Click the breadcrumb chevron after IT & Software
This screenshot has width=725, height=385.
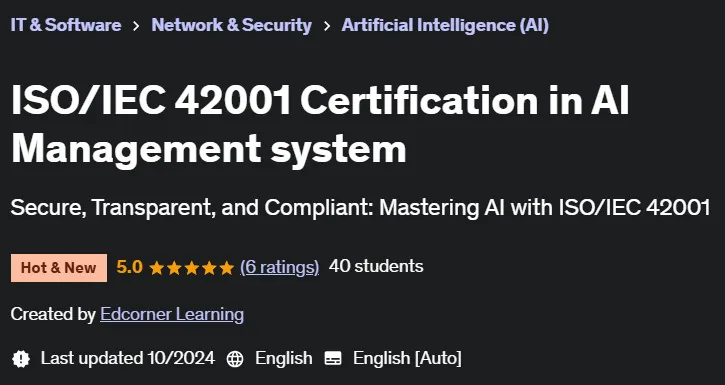[x=136, y=26]
